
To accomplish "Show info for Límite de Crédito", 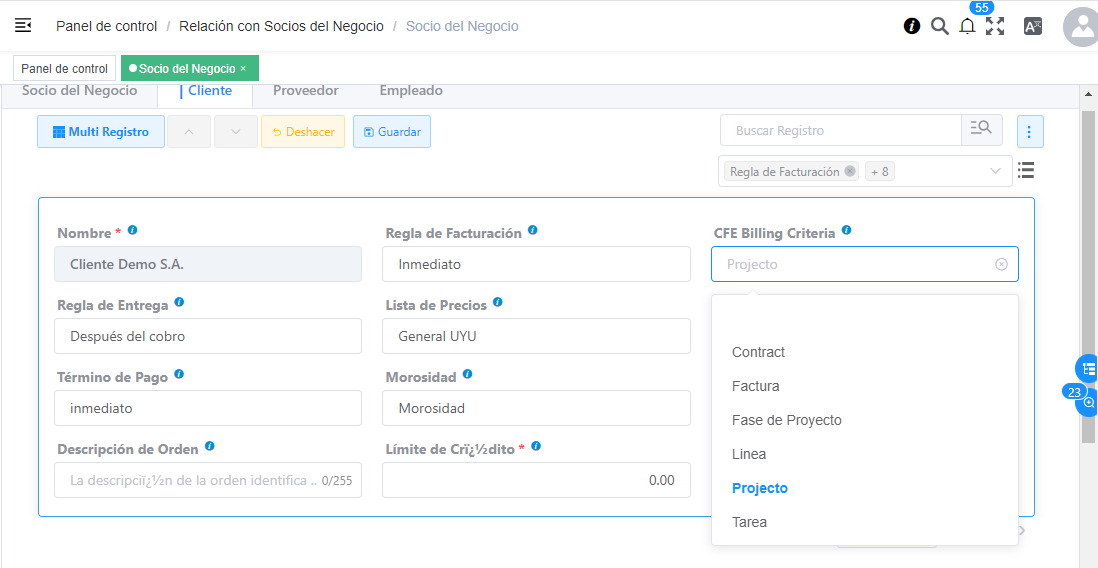I will 536,445.
